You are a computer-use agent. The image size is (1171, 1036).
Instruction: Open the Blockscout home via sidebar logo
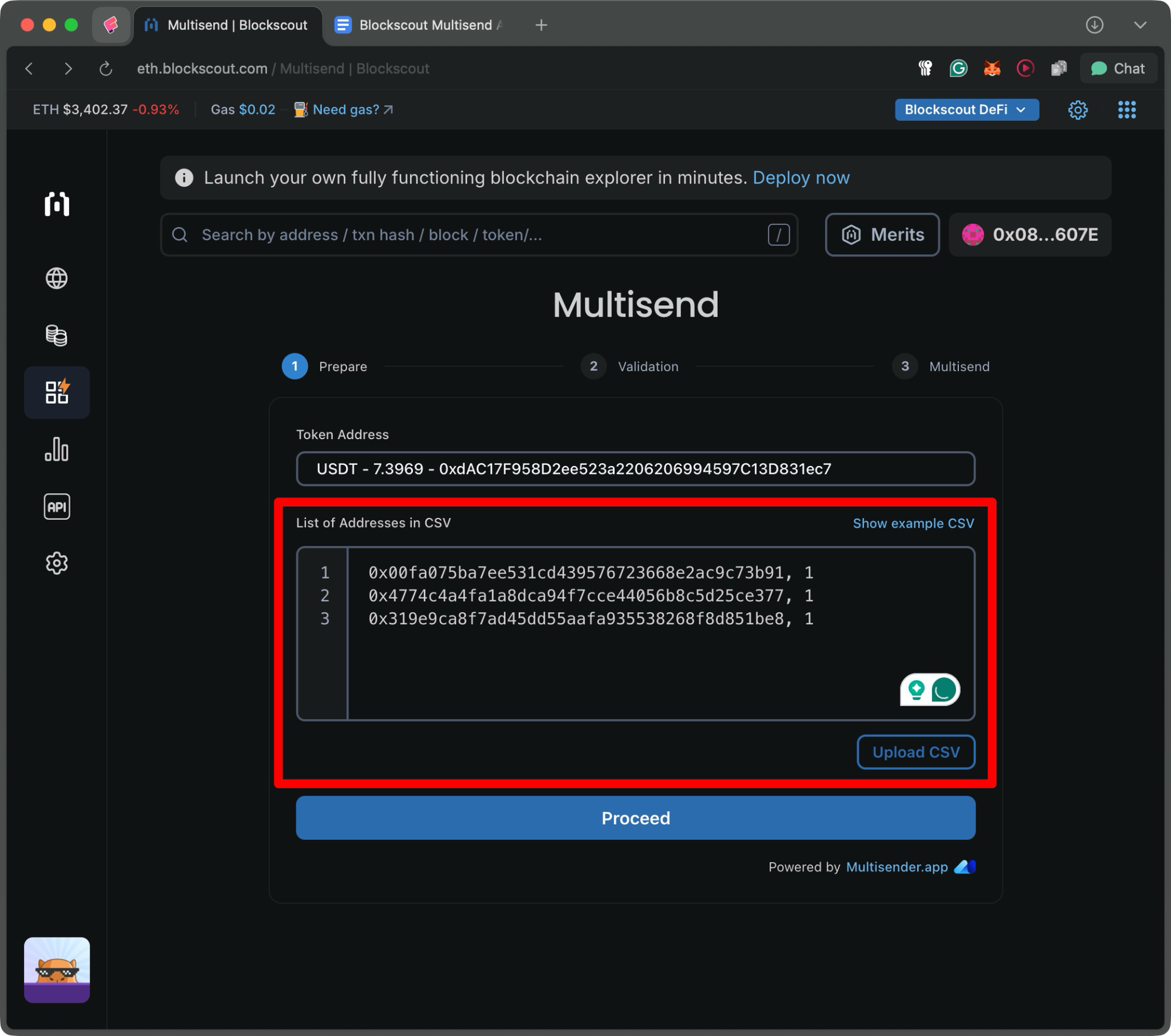click(x=56, y=205)
